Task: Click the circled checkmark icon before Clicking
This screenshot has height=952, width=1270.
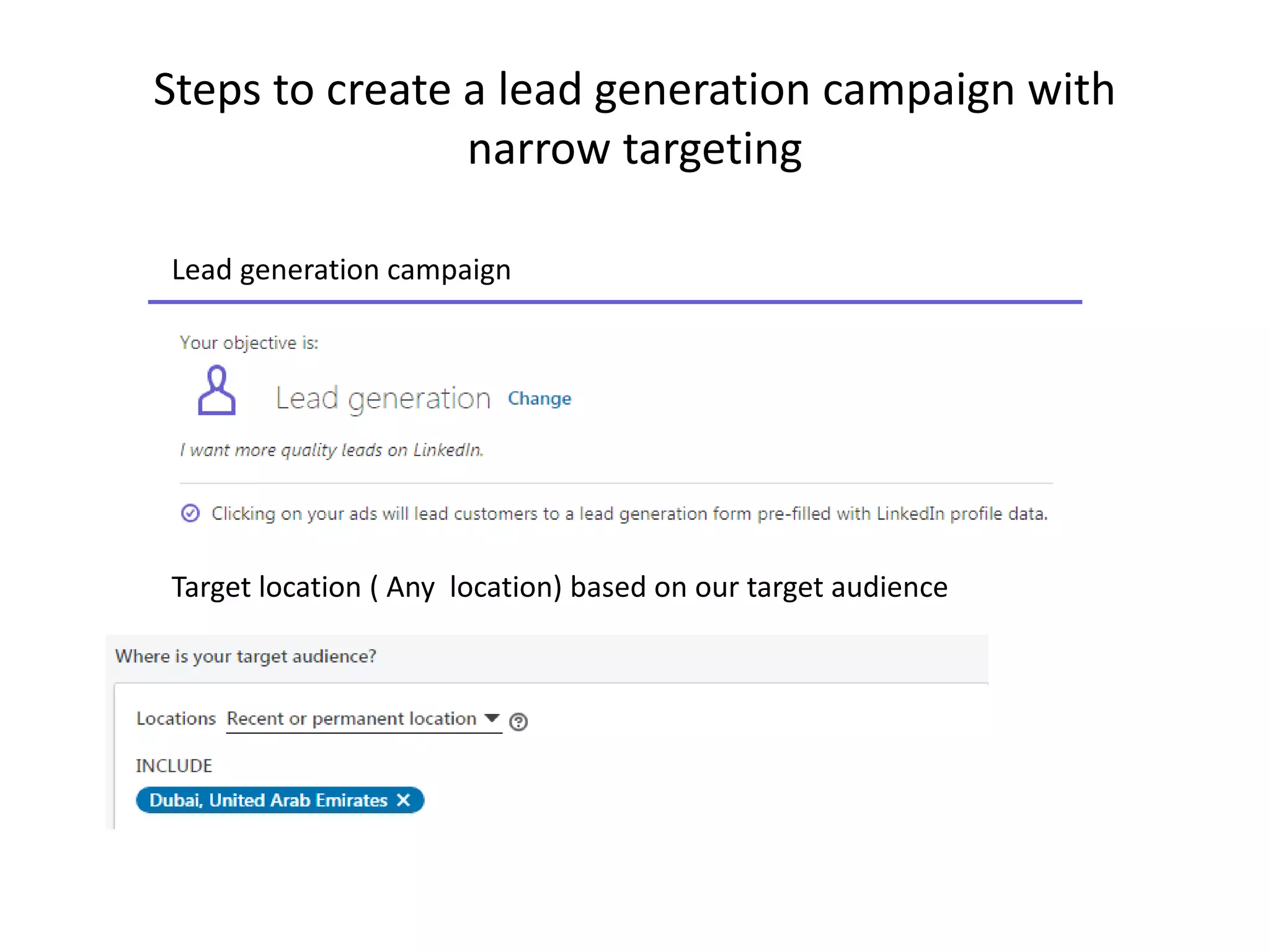Action: (x=190, y=513)
